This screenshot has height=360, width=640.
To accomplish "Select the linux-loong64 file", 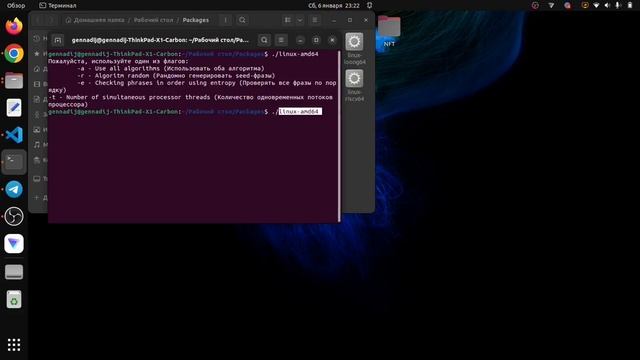I will [354, 49].
